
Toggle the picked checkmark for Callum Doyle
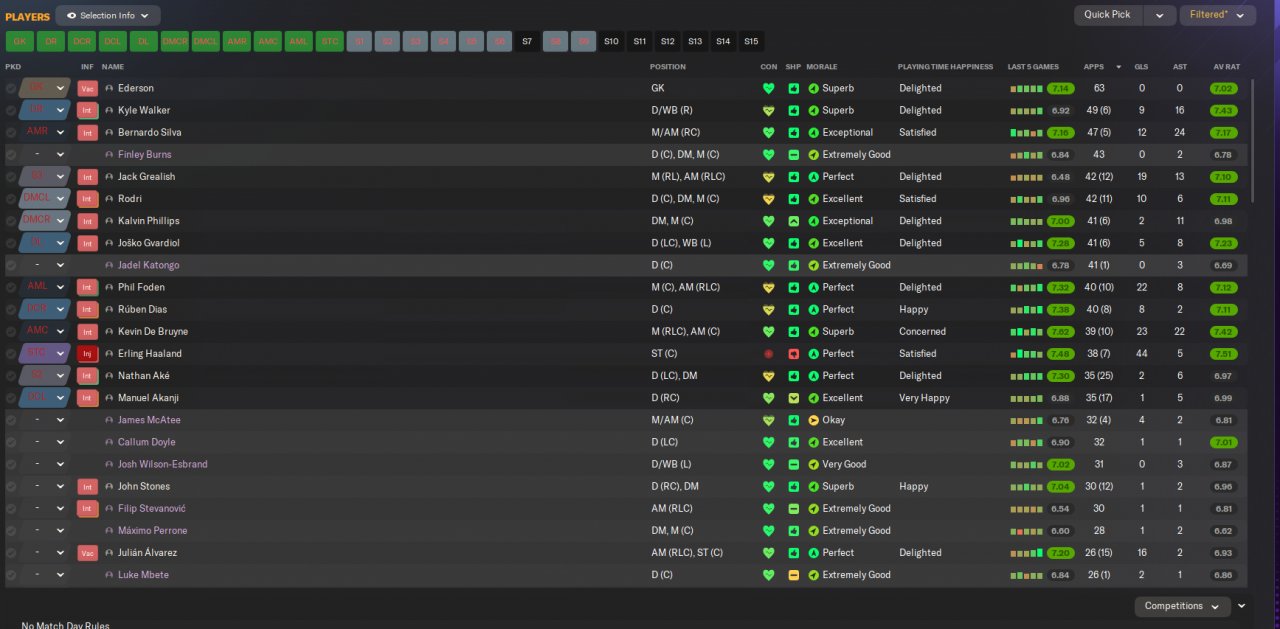pos(11,442)
